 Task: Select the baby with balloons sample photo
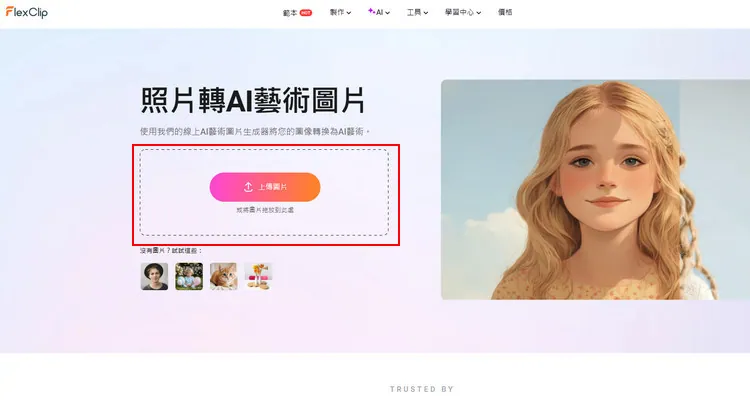[189, 276]
